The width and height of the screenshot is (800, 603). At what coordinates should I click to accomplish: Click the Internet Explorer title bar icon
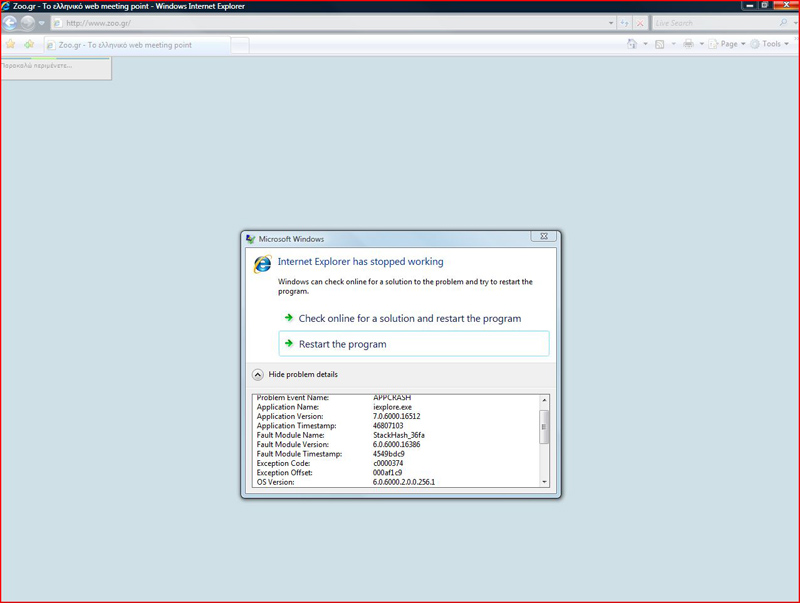[x=6, y=6]
